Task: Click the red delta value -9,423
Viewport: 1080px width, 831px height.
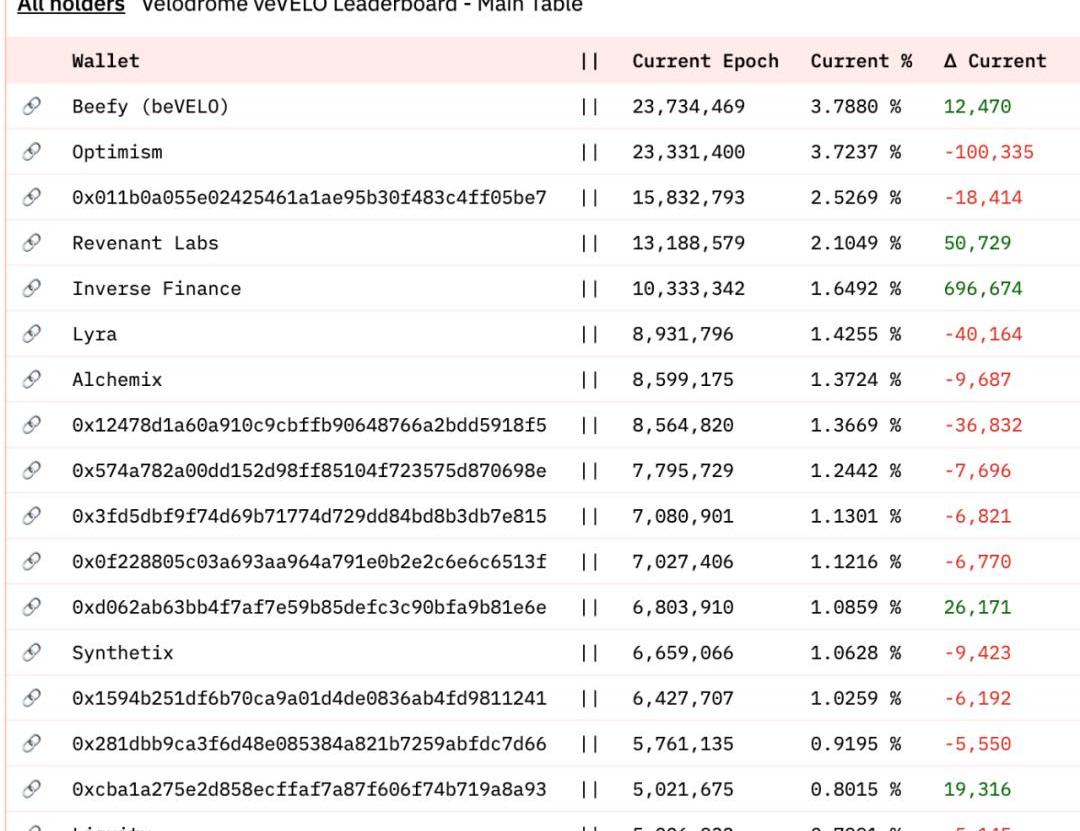Action: pos(977,653)
